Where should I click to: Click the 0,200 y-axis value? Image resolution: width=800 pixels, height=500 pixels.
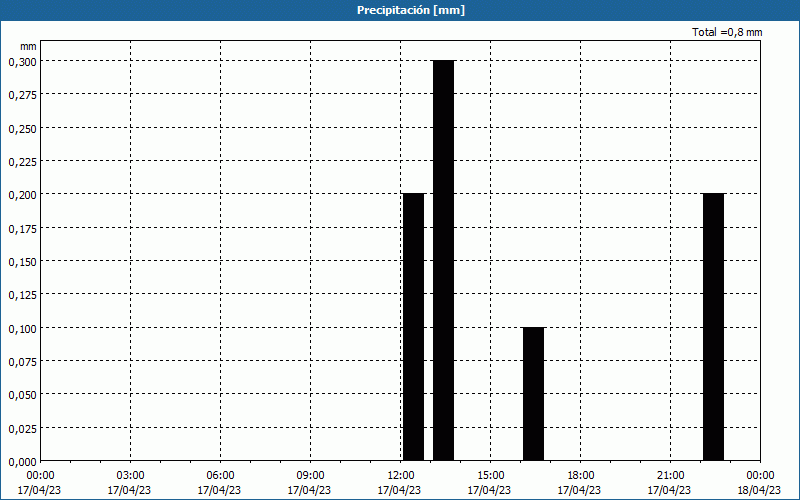tap(22, 195)
